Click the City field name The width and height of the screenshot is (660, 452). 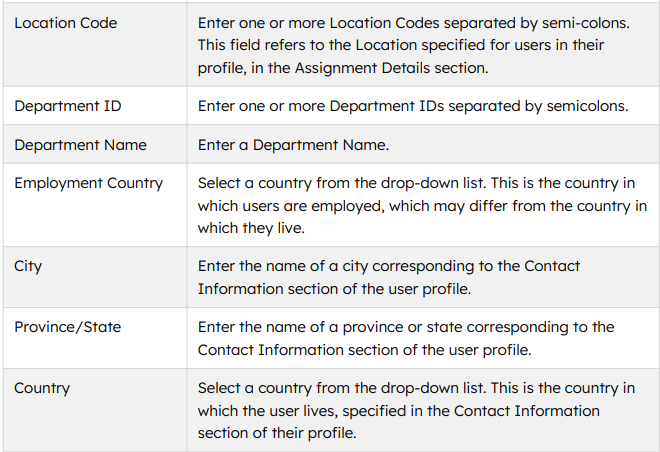point(28,266)
